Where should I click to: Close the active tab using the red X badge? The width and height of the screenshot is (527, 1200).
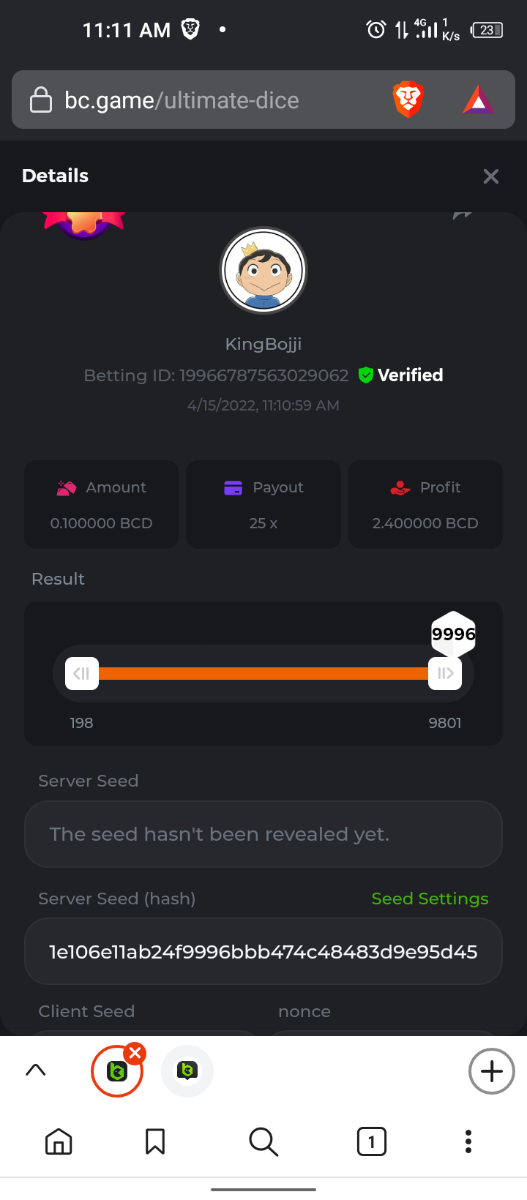136,1052
